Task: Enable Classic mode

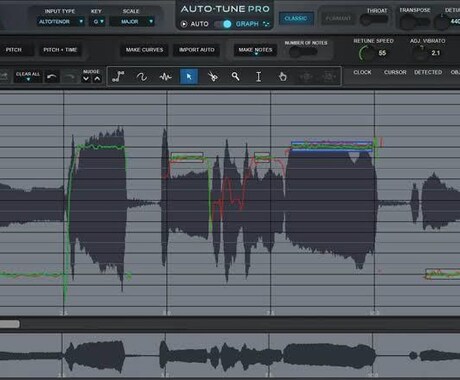Action: (296, 18)
